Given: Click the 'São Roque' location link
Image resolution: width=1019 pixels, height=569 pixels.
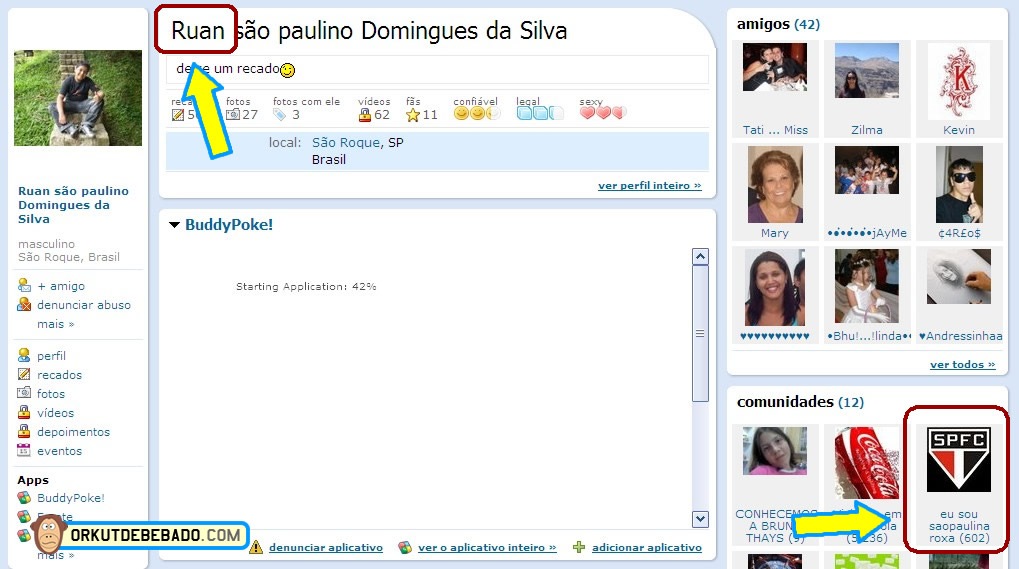Looking at the screenshot, I should (346, 142).
